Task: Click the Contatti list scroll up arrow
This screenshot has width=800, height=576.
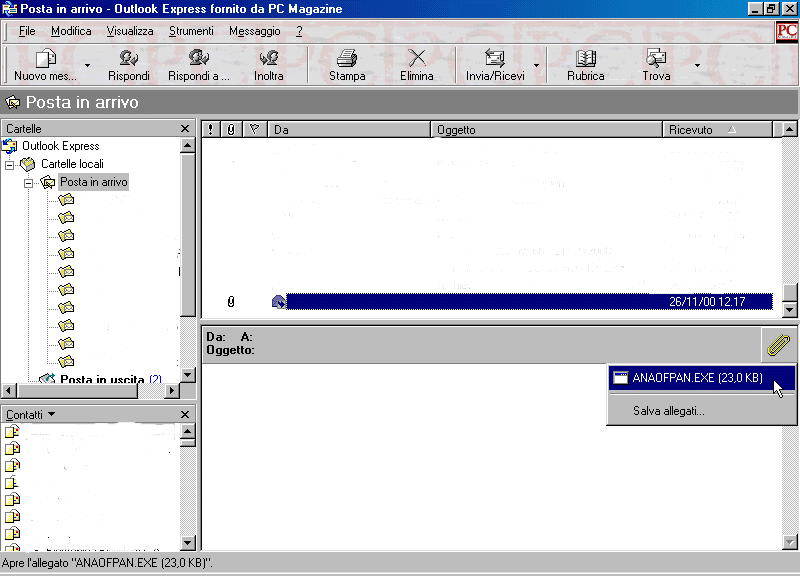Action: [188, 431]
